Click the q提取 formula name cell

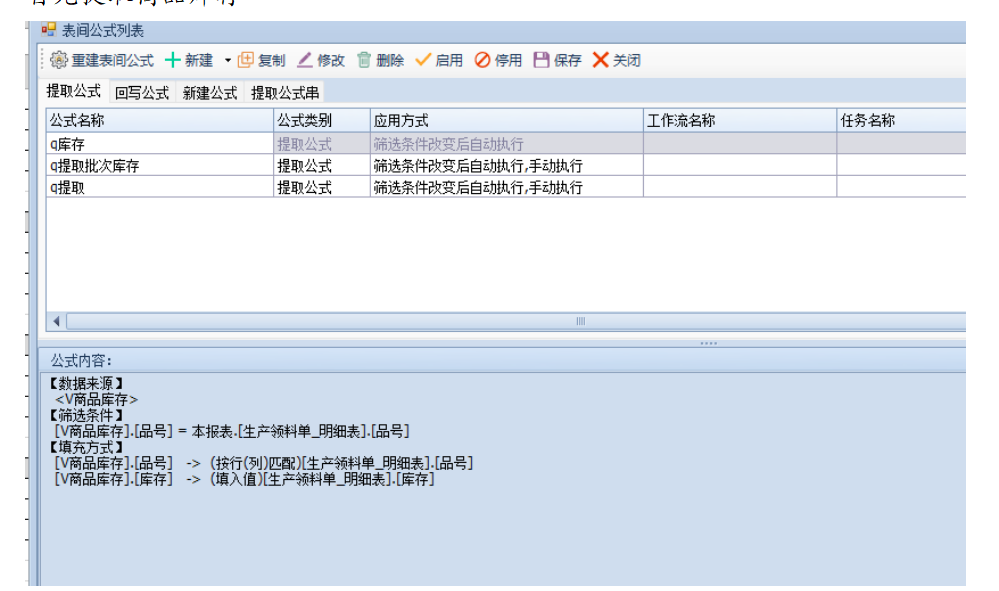click(160, 187)
